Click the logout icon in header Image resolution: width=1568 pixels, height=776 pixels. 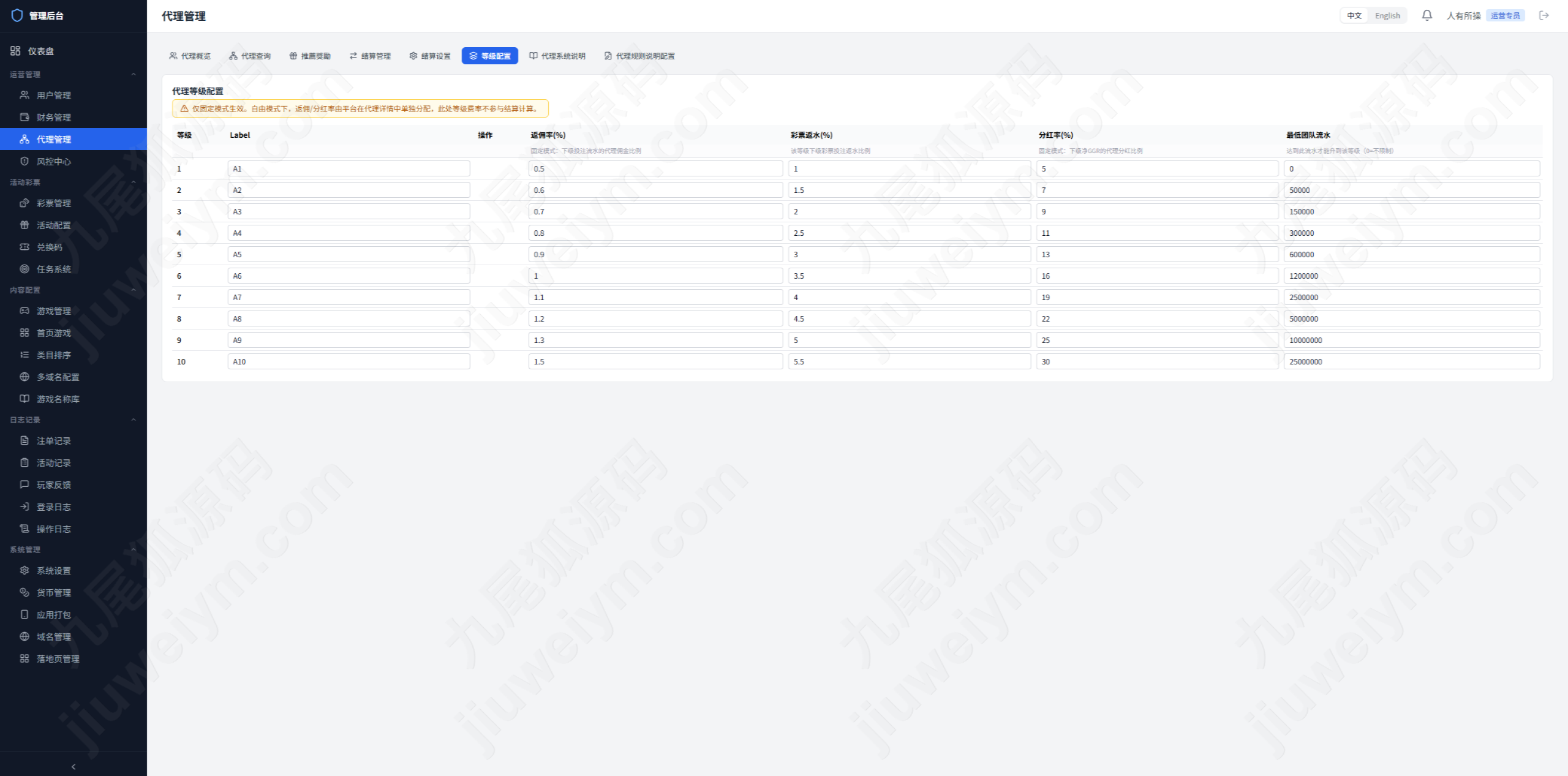(x=1544, y=15)
